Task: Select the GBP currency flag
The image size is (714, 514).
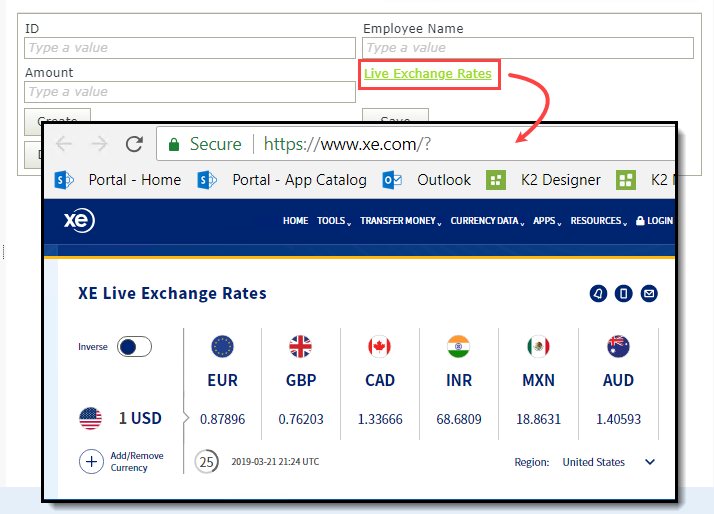Action: (300, 347)
